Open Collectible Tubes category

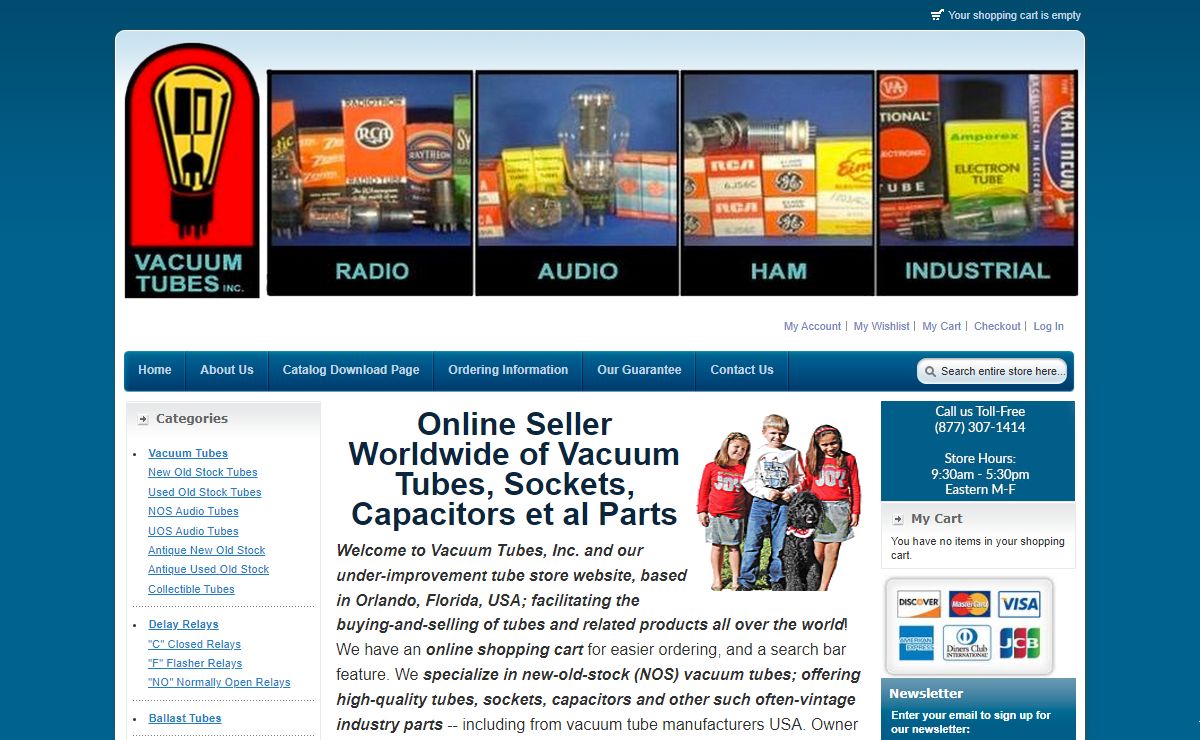(191, 589)
